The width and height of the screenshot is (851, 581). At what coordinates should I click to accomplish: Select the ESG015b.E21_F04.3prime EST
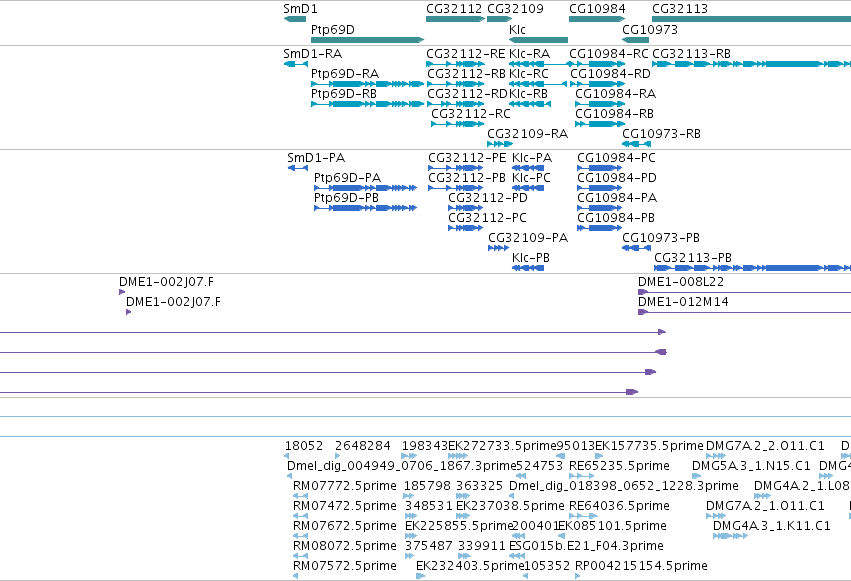click(x=517, y=556)
